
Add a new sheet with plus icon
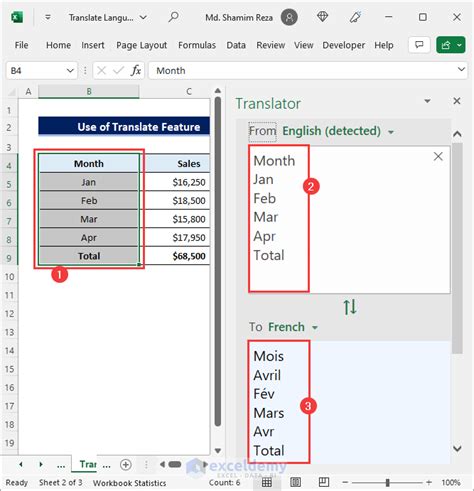coord(126,465)
